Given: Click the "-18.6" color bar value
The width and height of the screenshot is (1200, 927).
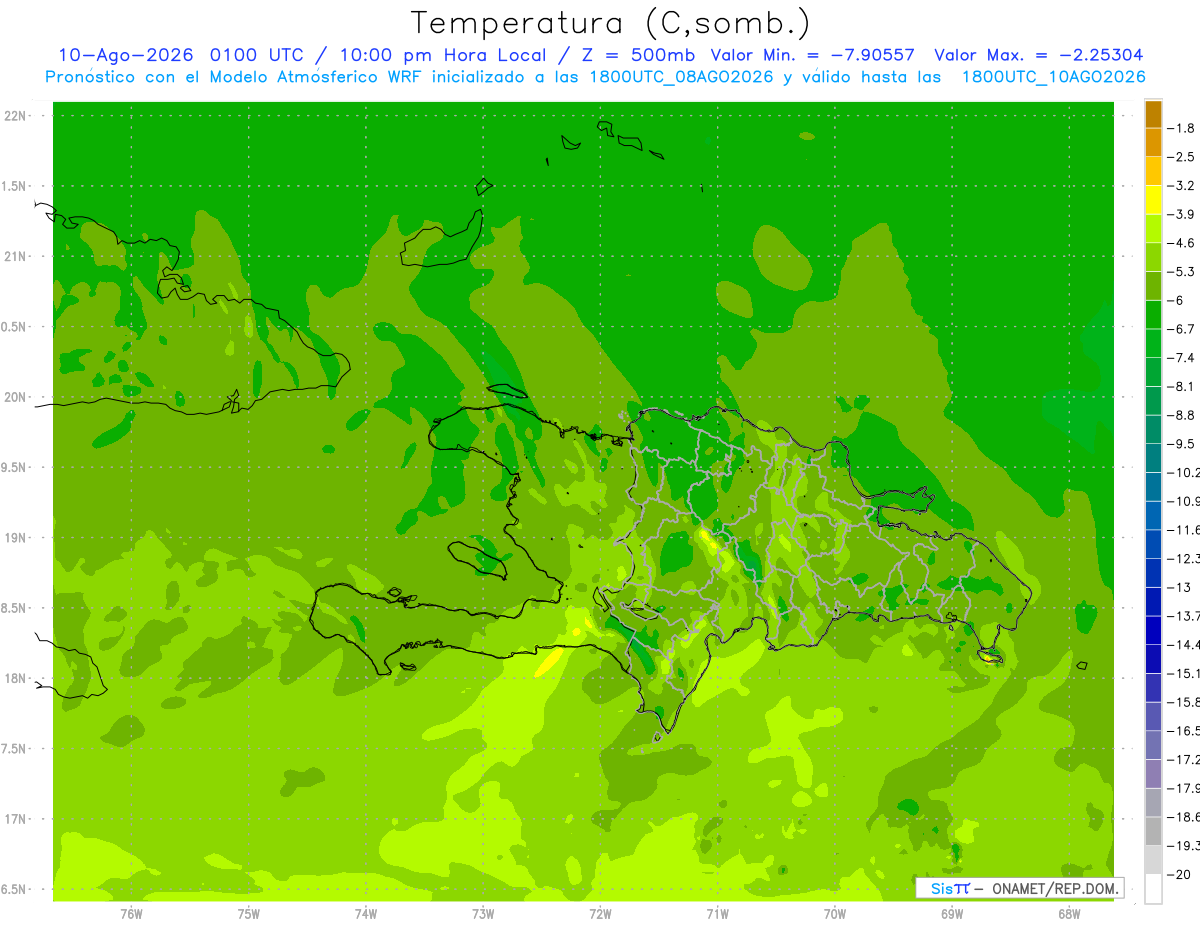Looking at the screenshot, I should point(1183,817).
